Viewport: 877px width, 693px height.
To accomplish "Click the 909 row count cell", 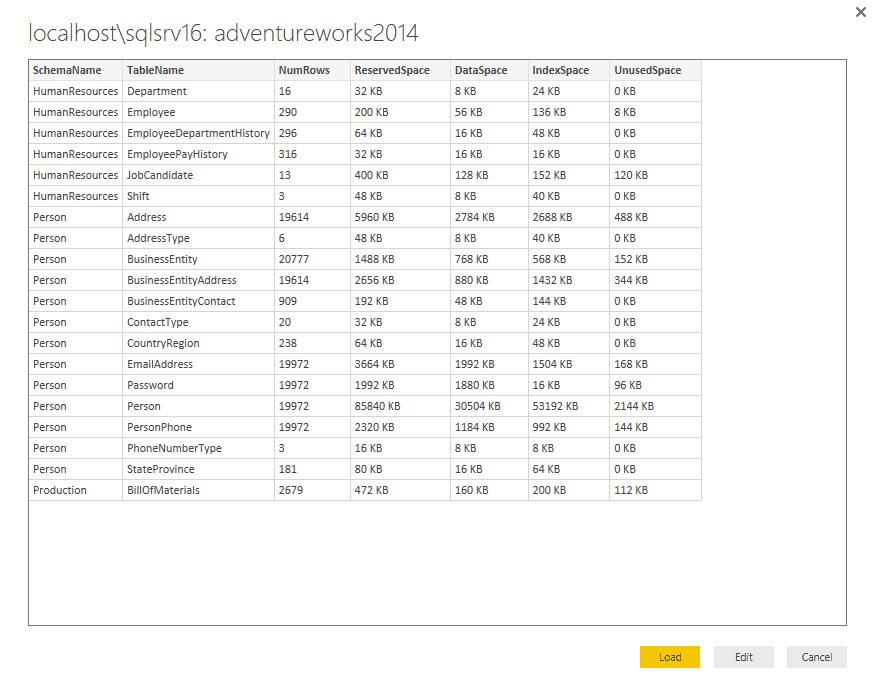I will (x=313, y=301).
